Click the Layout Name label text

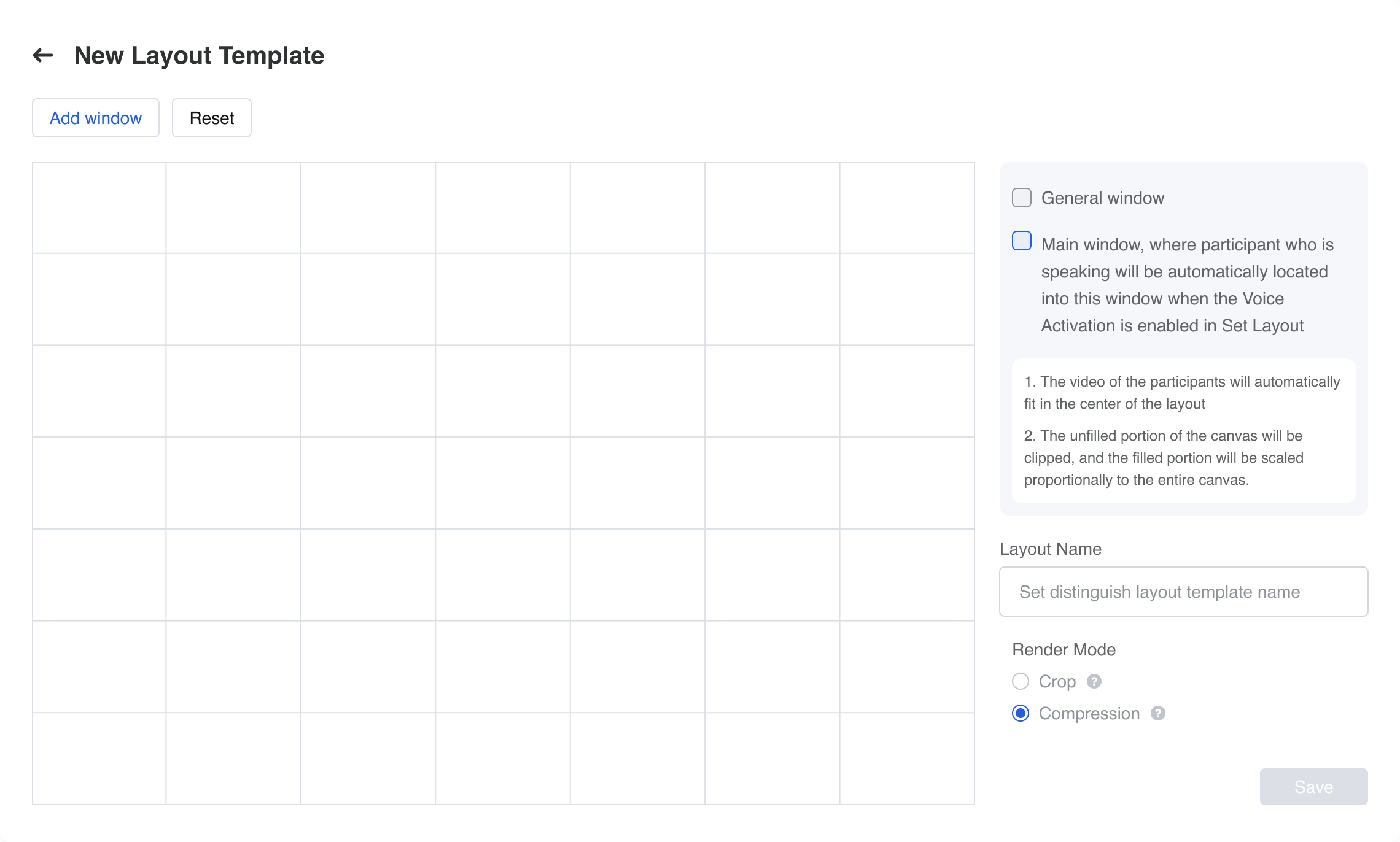(x=1050, y=549)
